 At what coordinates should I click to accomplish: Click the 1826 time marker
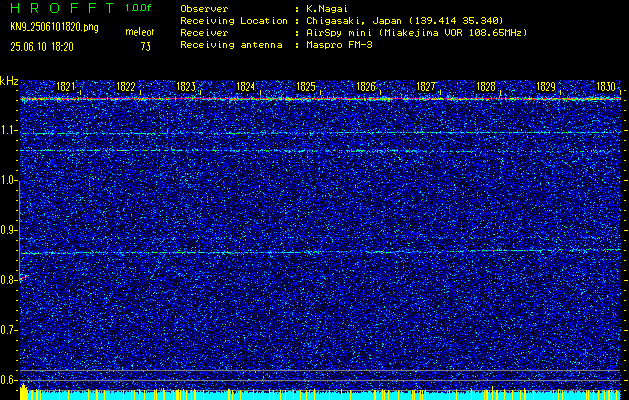pos(366,87)
